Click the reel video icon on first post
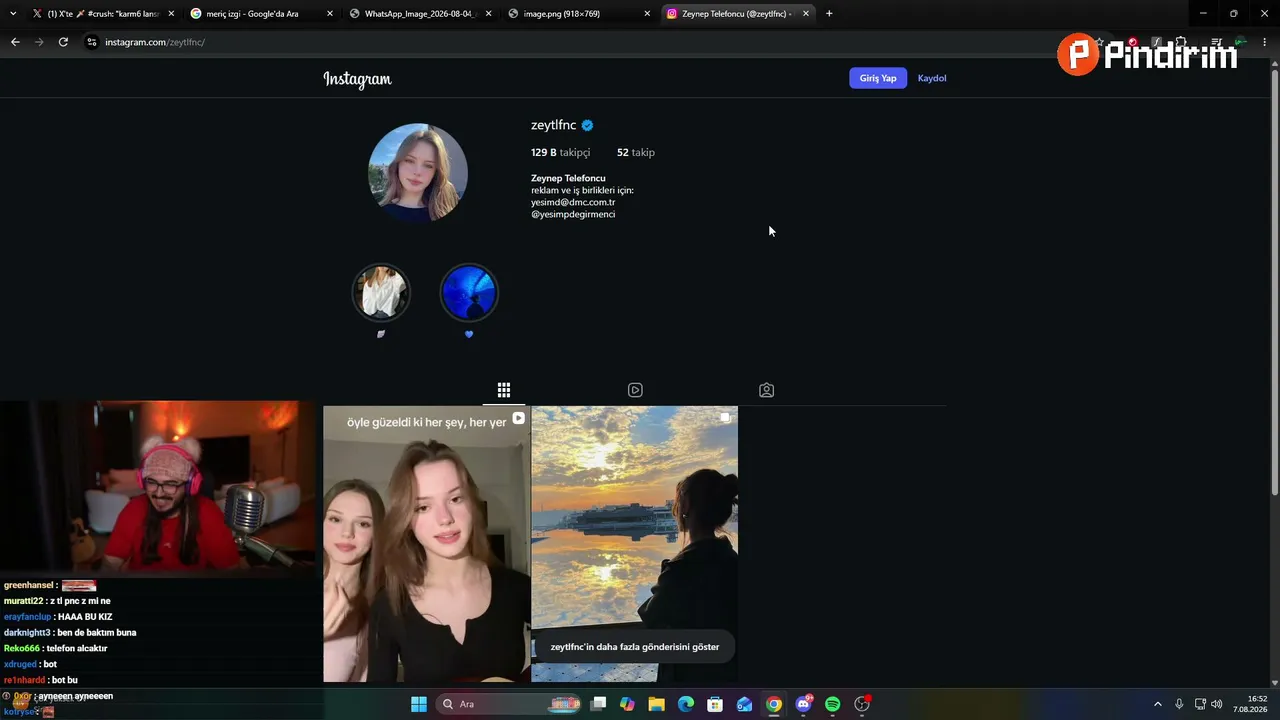This screenshot has width=1280, height=720. [518, 418]
